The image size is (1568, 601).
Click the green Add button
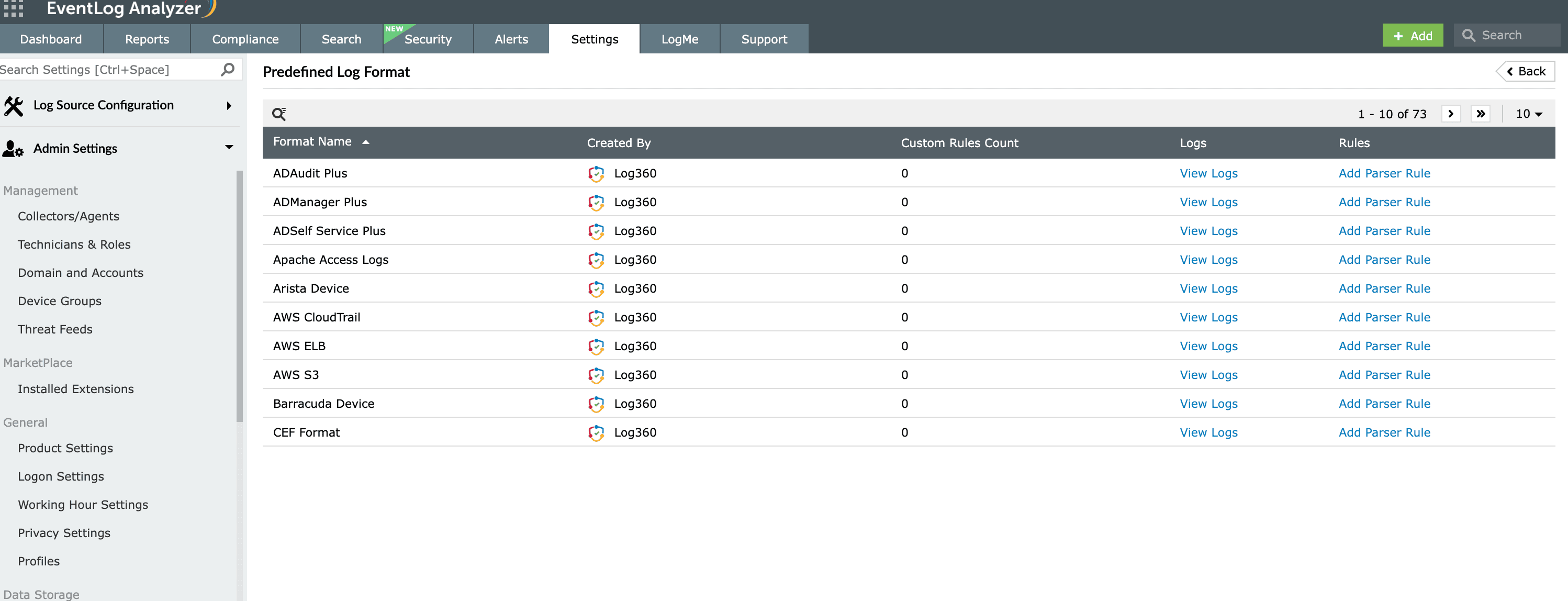coord(1412,36)
